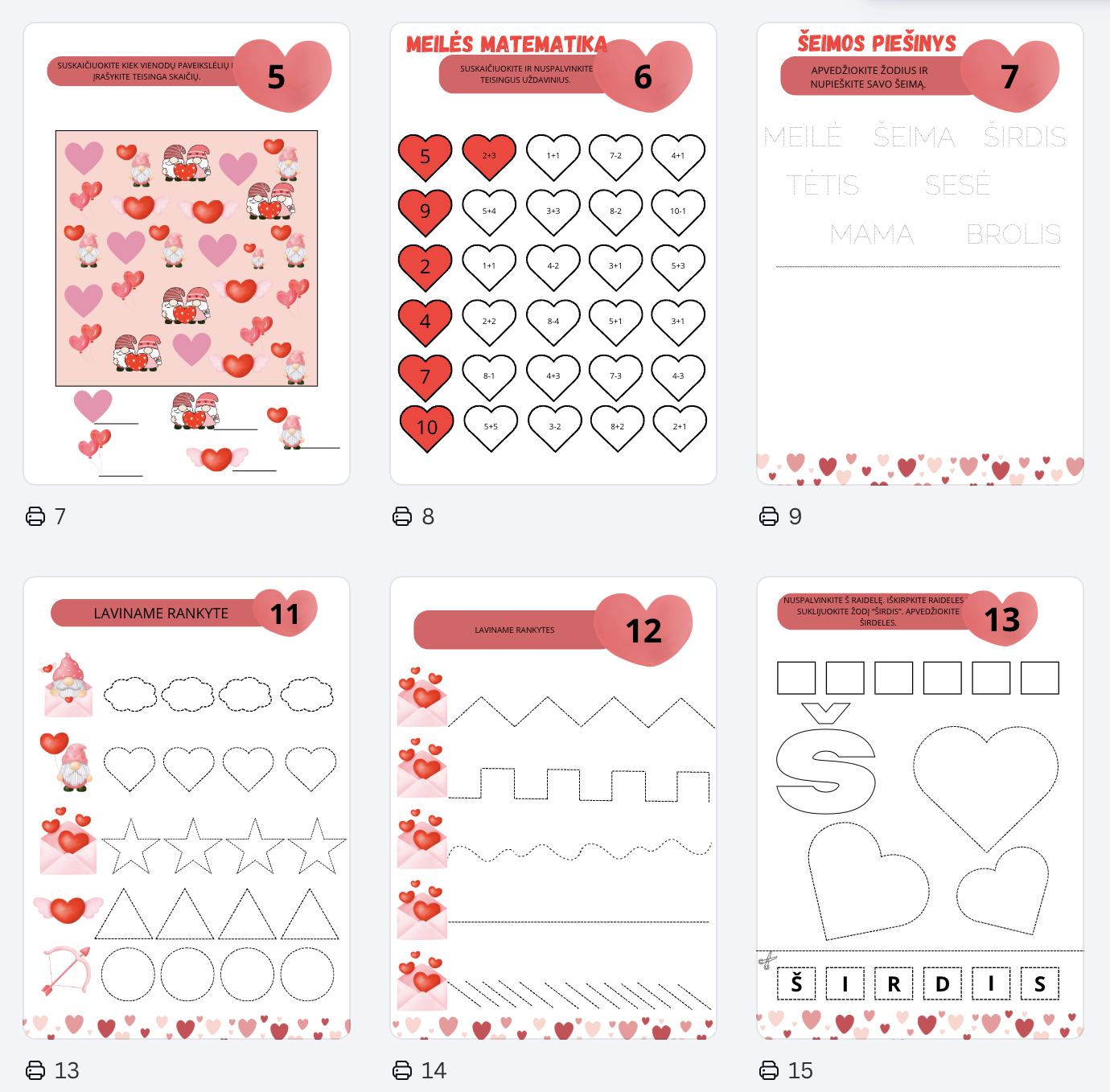Click the traceable word MAMA
Image resolution: width=1110 pixels, height=1092 pixels.
point(872,235)
